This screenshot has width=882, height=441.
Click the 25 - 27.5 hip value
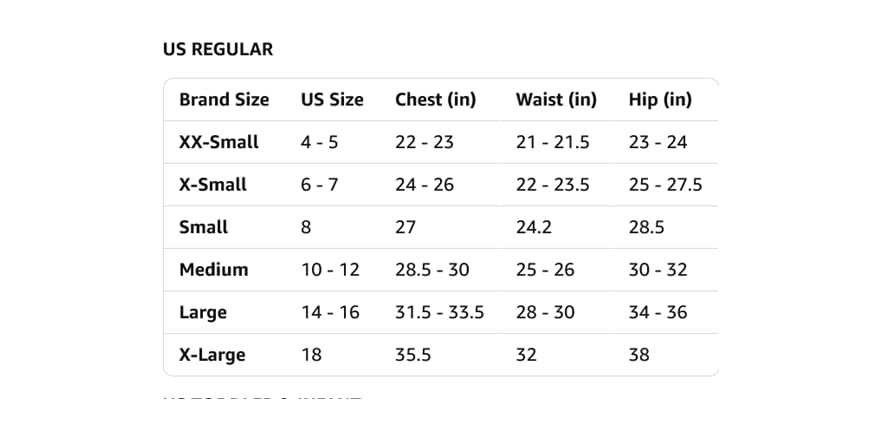coord(665,184)
